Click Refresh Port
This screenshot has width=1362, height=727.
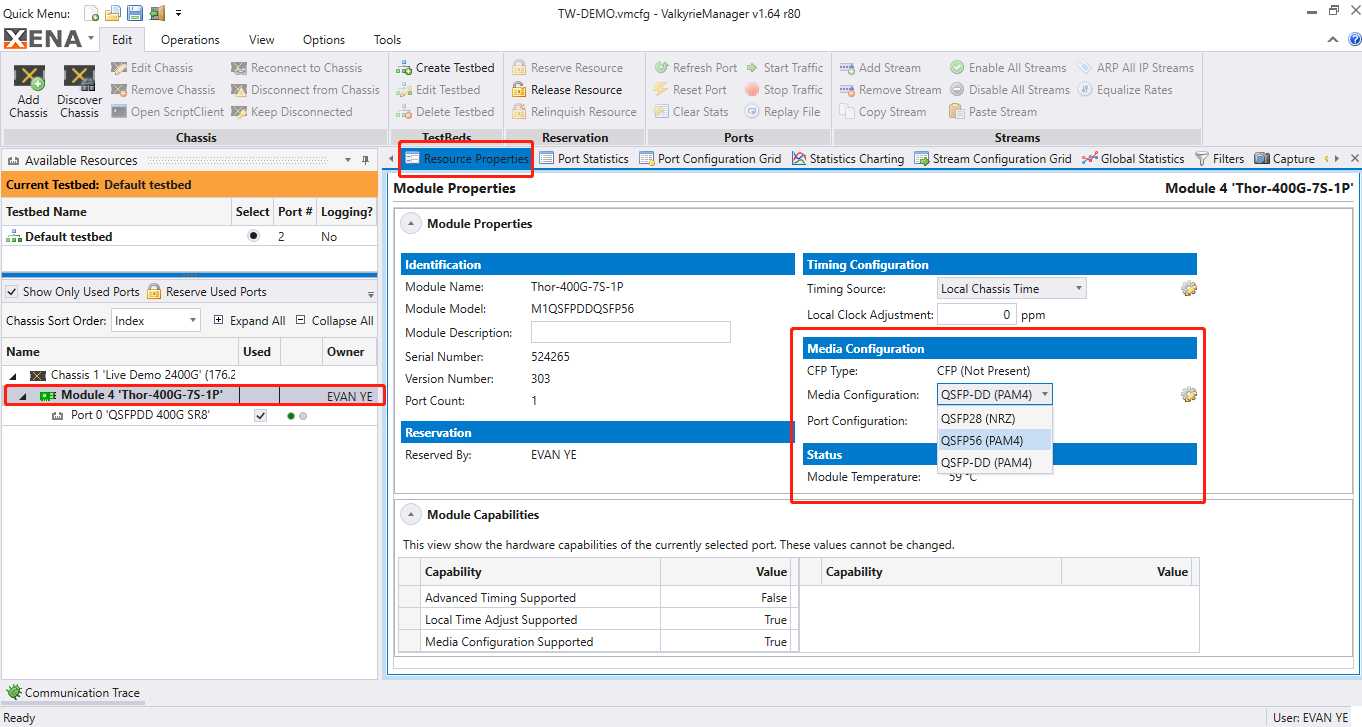tap(696, 68)
